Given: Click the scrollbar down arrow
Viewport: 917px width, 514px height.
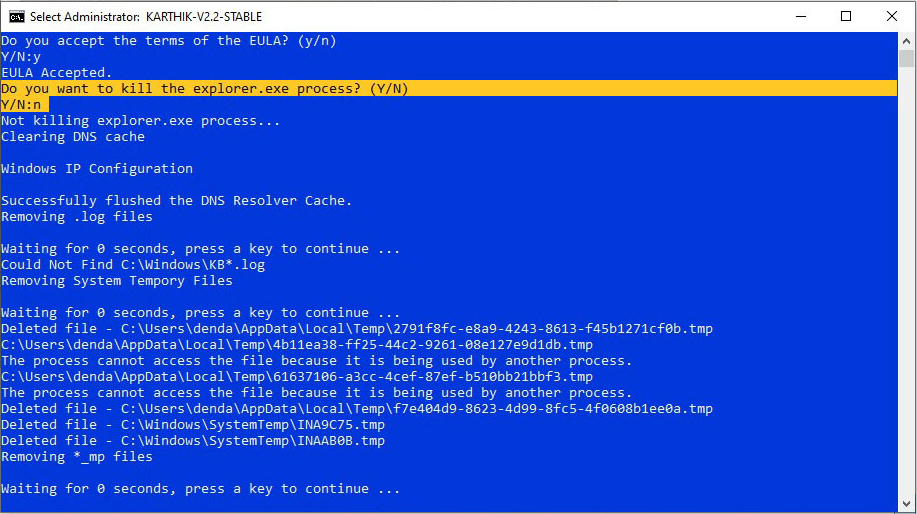Looking at the screenshot, I should [x=907, y=506].
